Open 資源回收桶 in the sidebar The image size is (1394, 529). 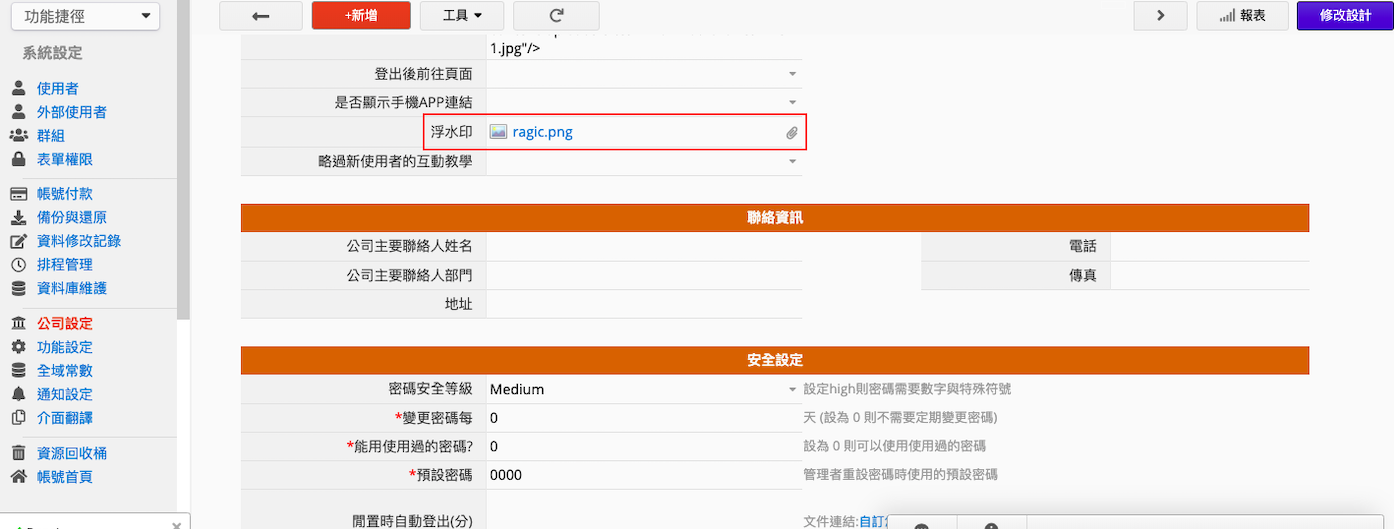(x=71, y=453)
